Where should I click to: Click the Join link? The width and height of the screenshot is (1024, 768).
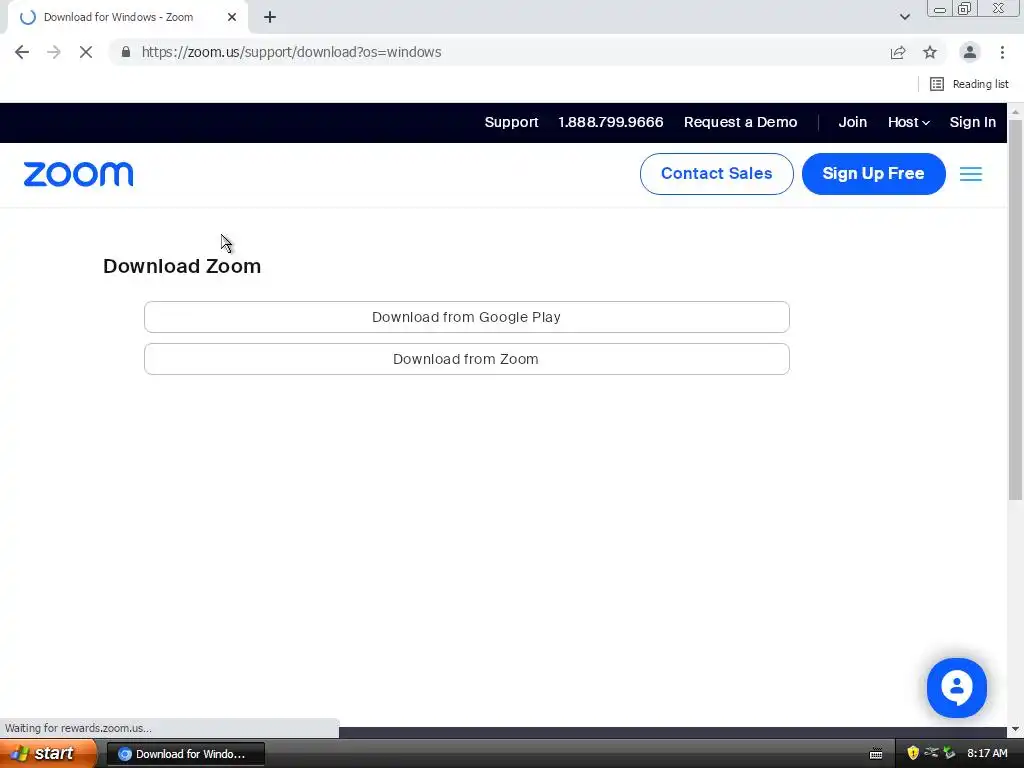point(852,122)
